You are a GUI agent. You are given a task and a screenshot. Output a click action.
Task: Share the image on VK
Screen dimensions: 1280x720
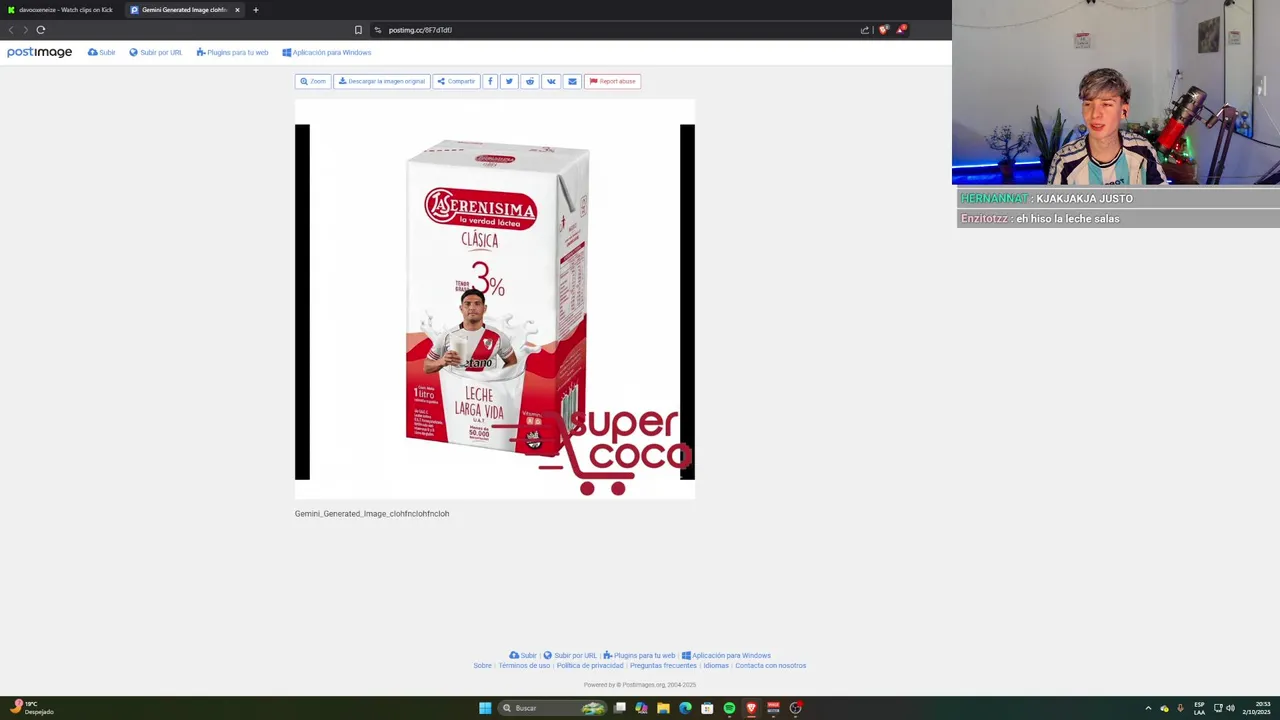coord(551,81)
